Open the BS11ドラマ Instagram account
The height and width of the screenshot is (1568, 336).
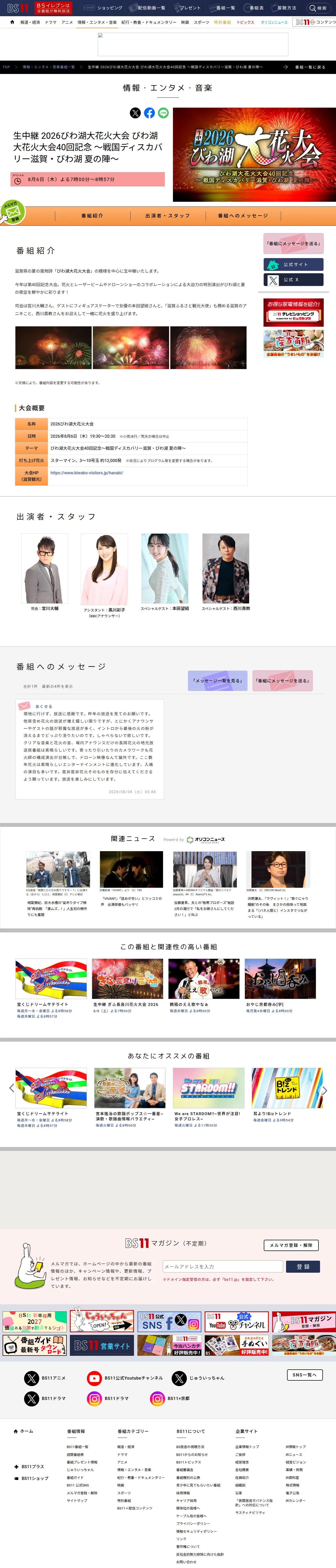(94, 1398)
